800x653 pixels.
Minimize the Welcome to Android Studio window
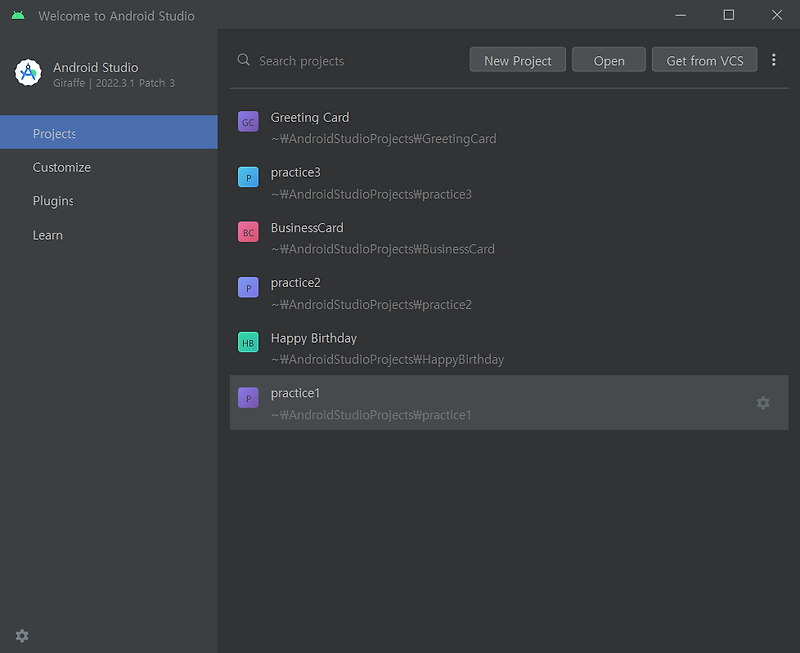coord(680,15)
